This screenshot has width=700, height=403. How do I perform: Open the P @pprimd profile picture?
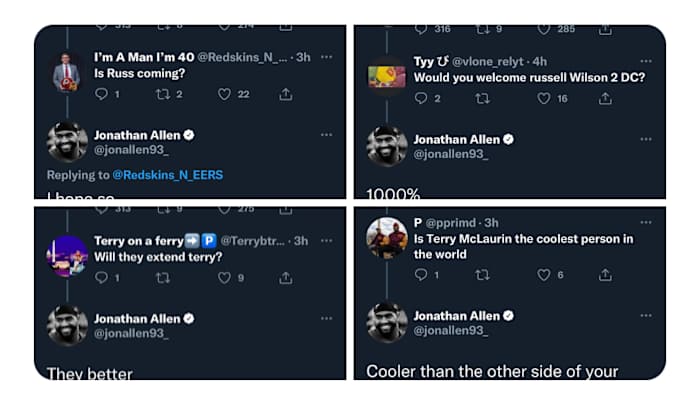point(387,238)
